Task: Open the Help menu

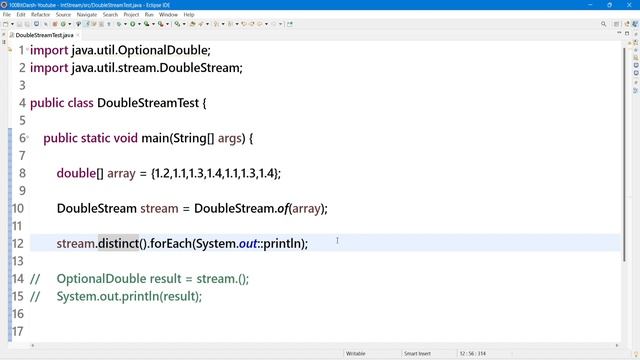Action: click(x=189, y=14)
